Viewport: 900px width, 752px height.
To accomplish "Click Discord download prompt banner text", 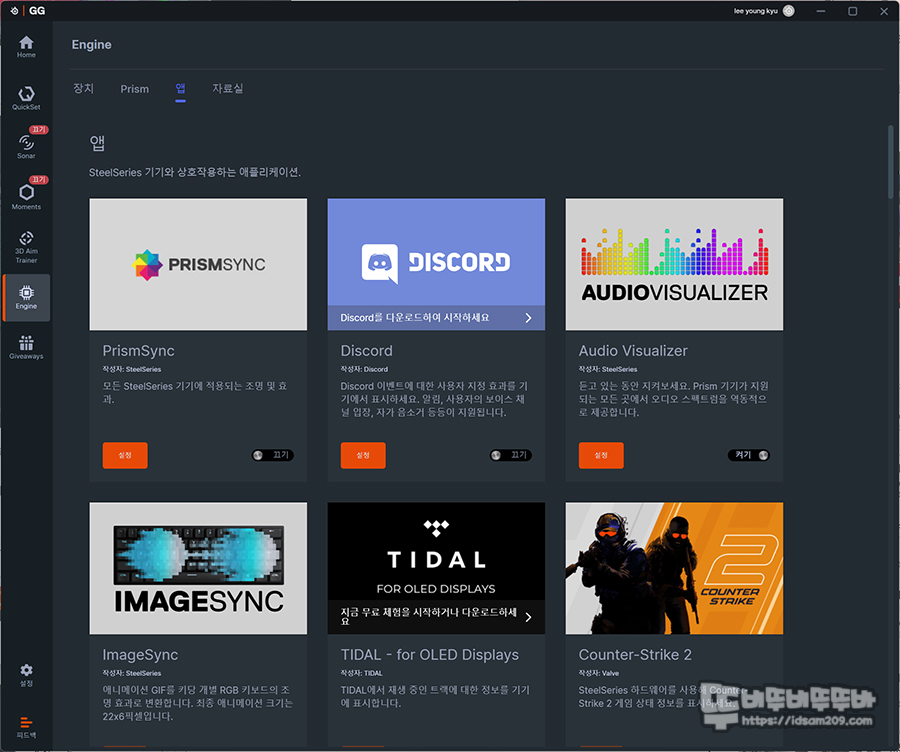I will [x=414, y=317].
